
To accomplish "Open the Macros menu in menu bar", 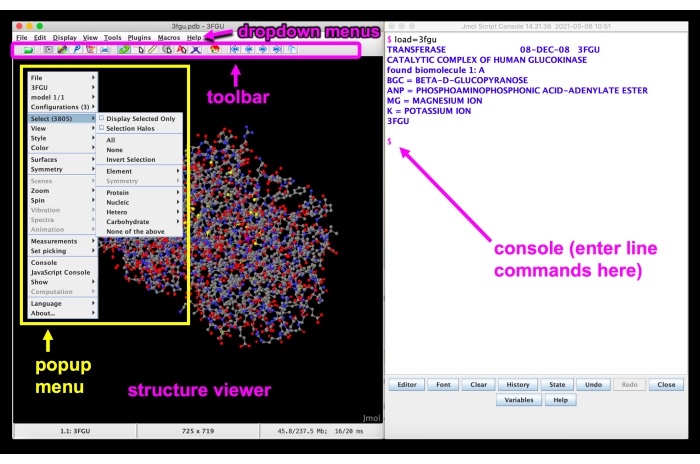I will click(168, 38).
